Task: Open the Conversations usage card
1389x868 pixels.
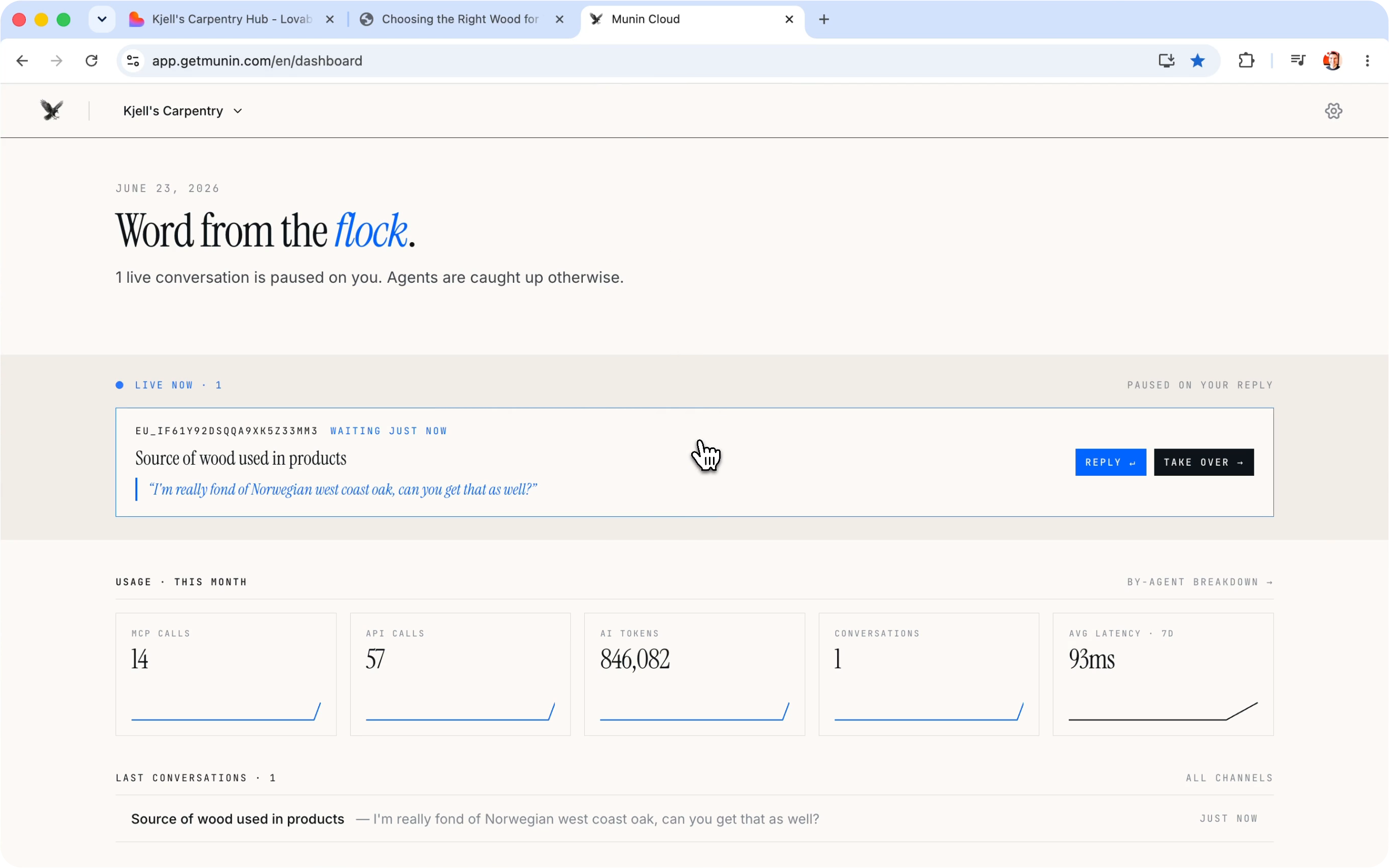Action: point(928,674)
